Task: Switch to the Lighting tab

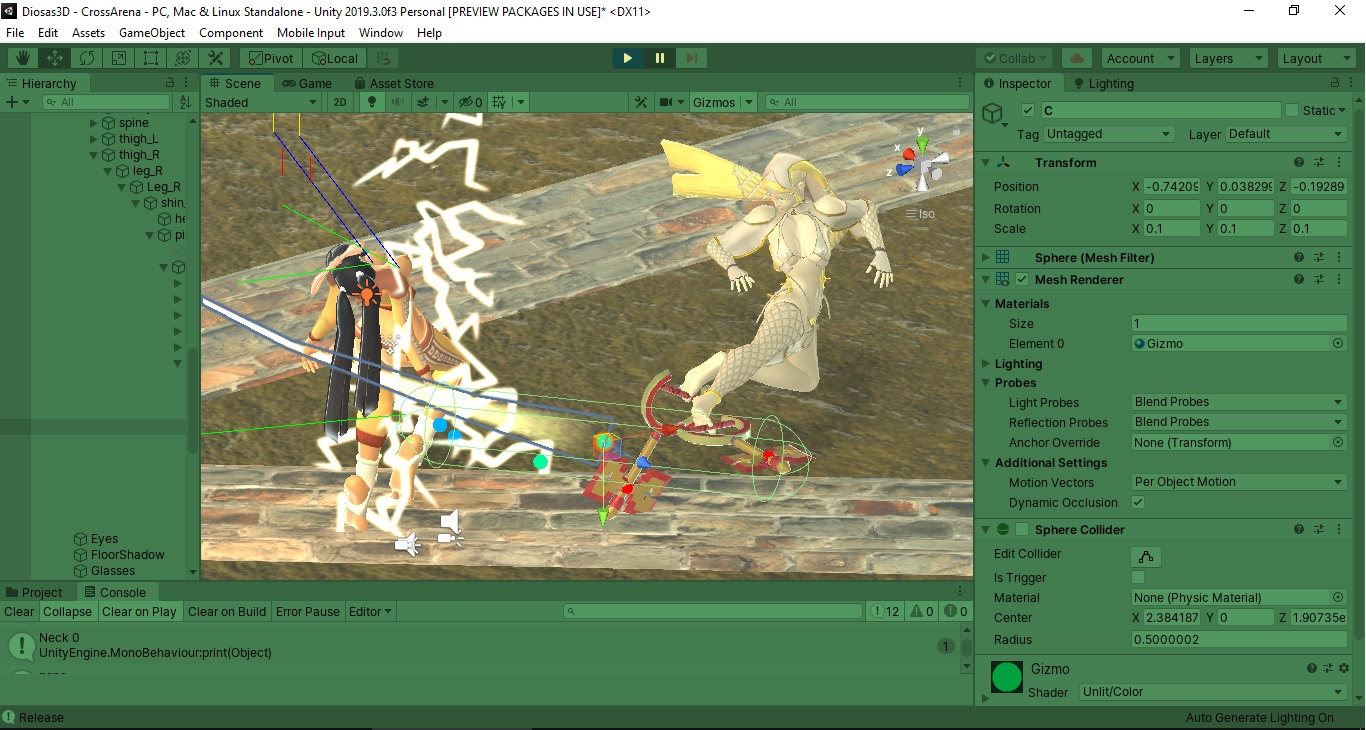Action: click(x=1103, y=83)
